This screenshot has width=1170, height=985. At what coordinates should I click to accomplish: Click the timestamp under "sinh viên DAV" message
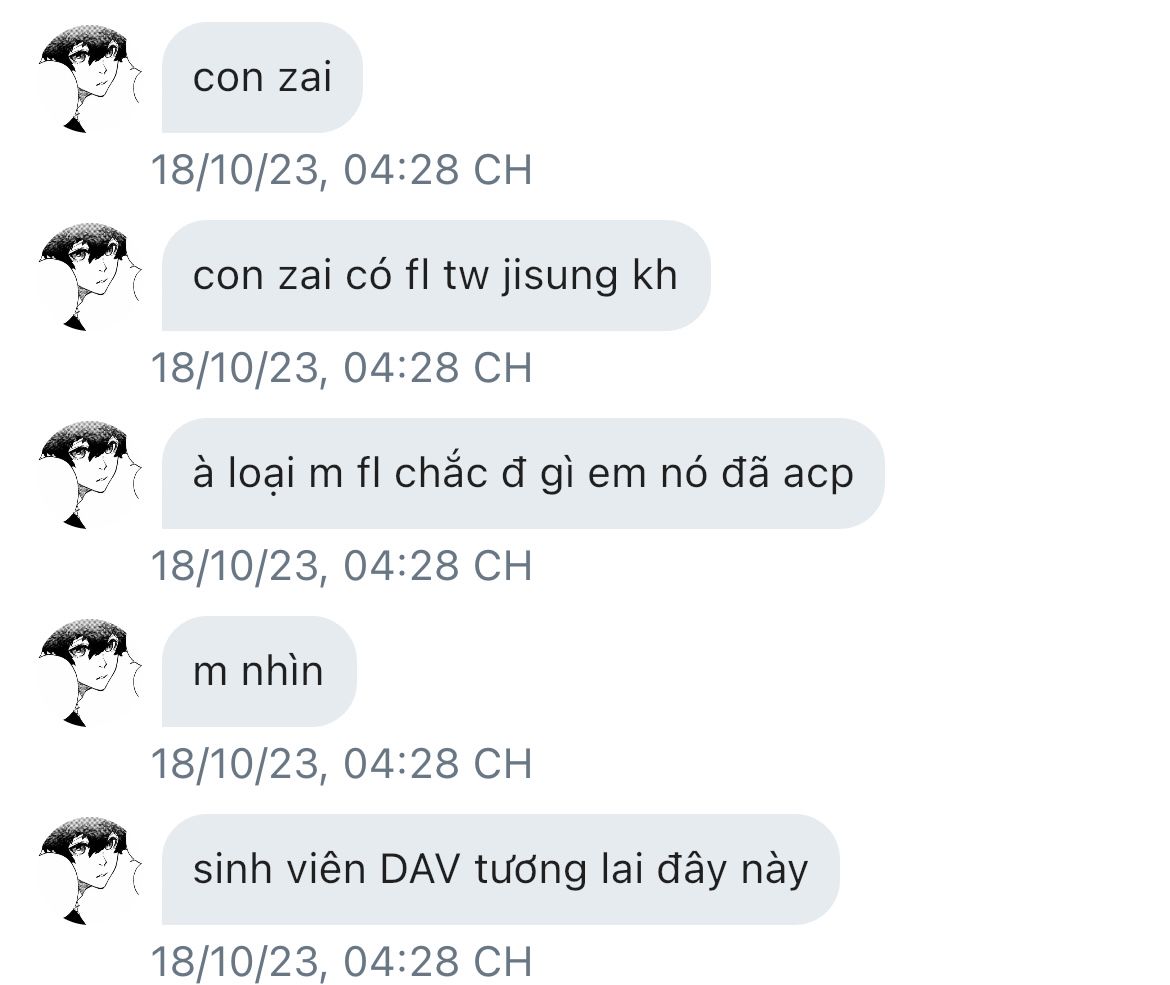[342, 960]
